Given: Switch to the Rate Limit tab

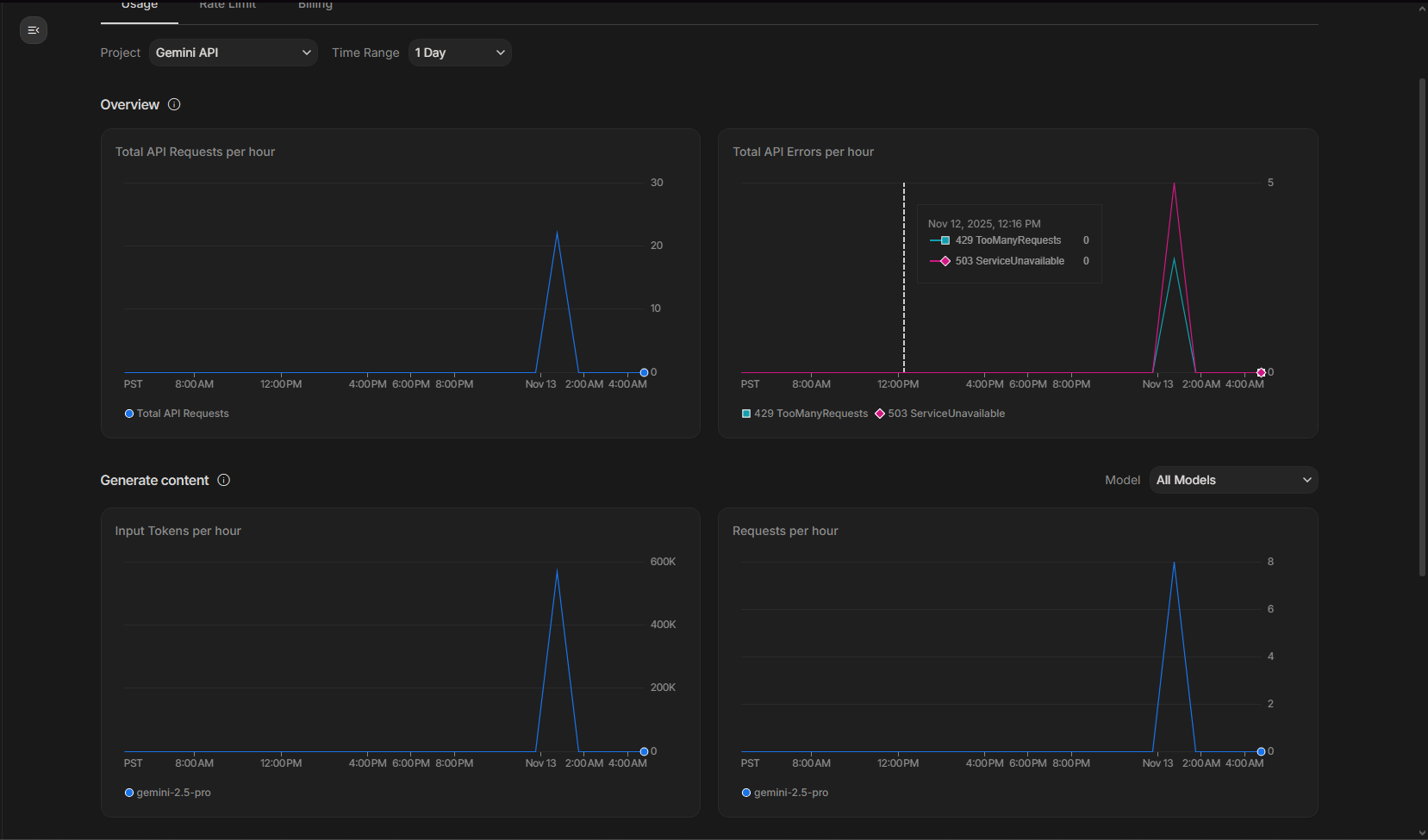Looking at the screenshot, I should pos(228,6).
